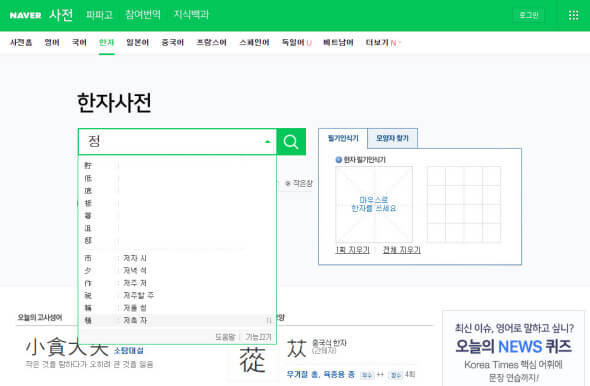Open the apps grid menu icon
Viewport: 590px width, 386px height.
pos(573,15)
